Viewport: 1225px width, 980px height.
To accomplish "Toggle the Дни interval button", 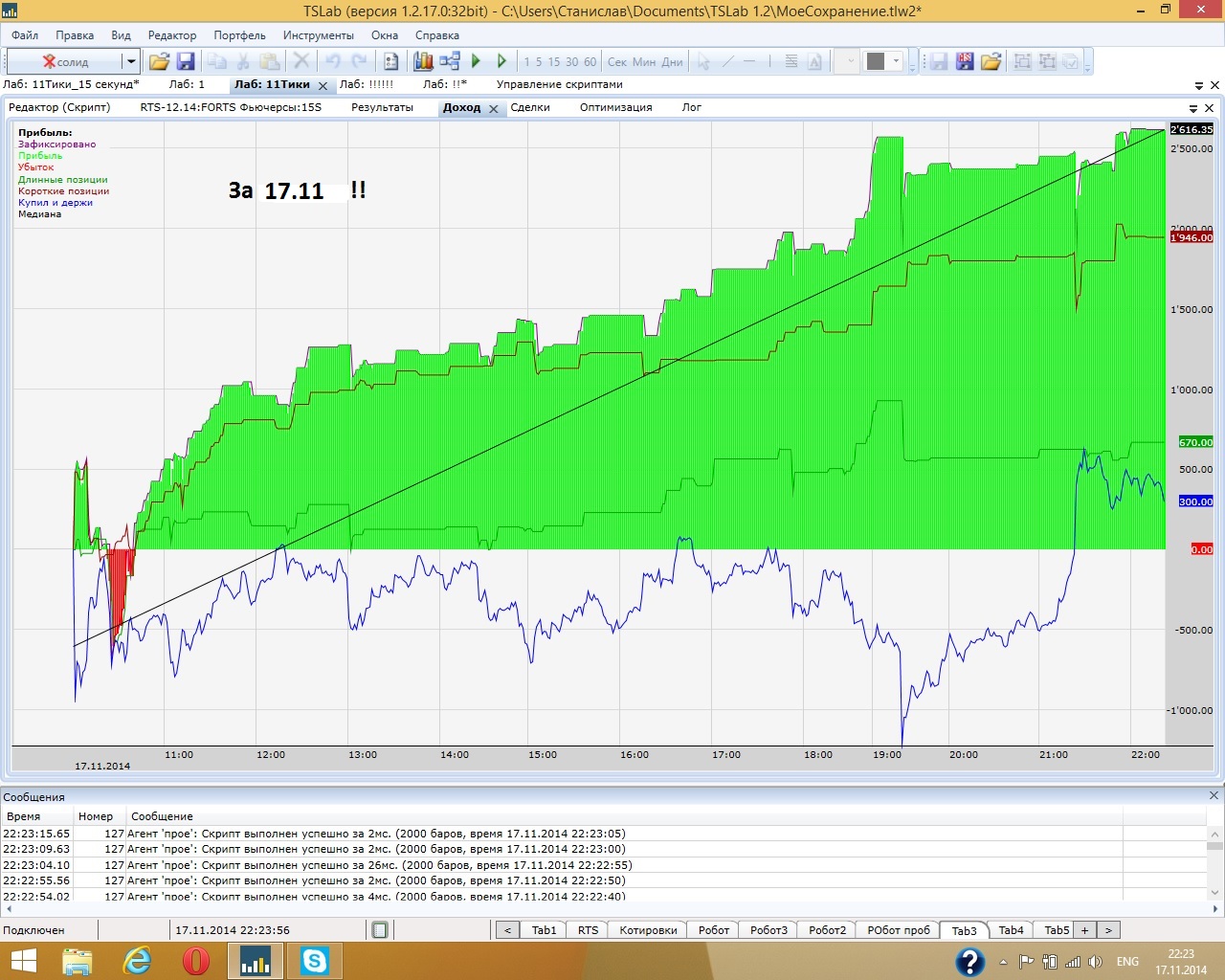I will 673,61.
